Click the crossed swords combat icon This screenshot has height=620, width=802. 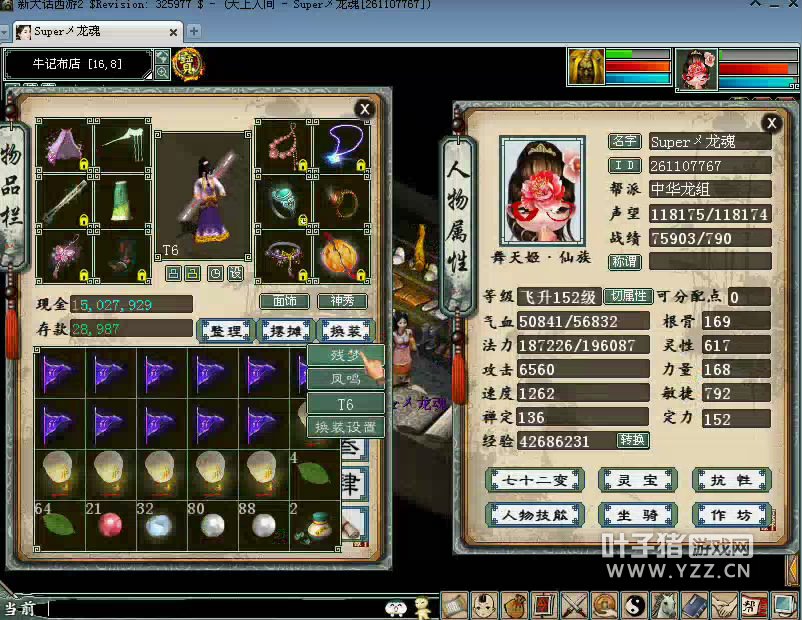[x=574, y=605]
